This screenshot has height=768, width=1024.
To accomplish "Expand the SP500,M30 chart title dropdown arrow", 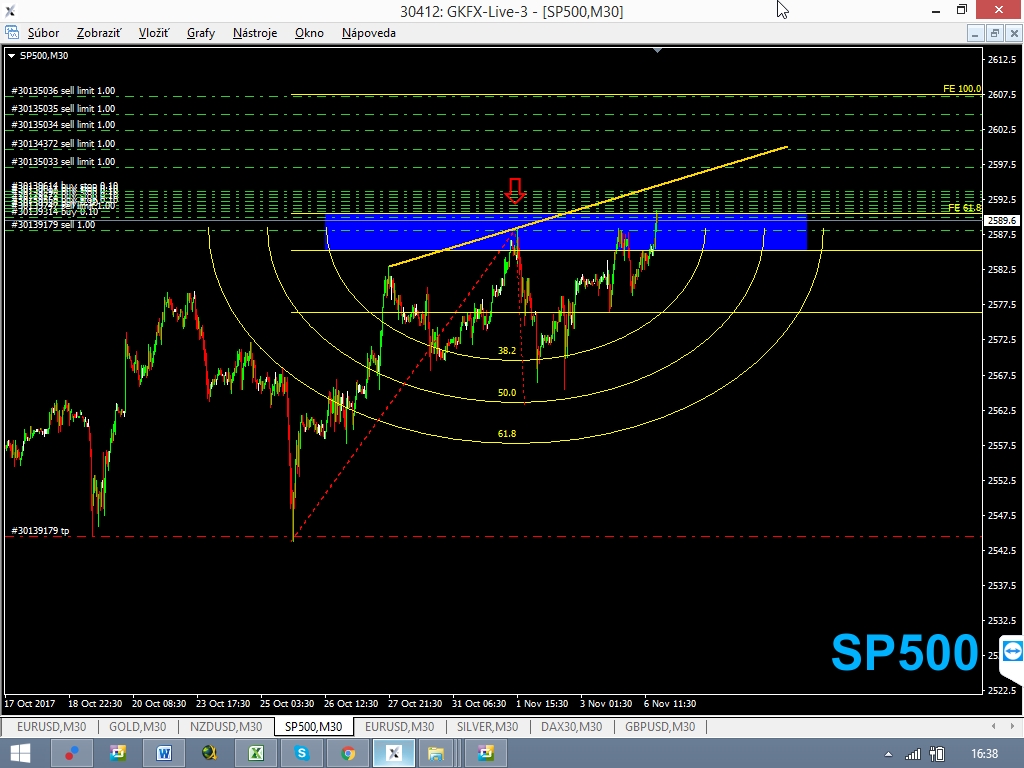I will coord(11,56).
